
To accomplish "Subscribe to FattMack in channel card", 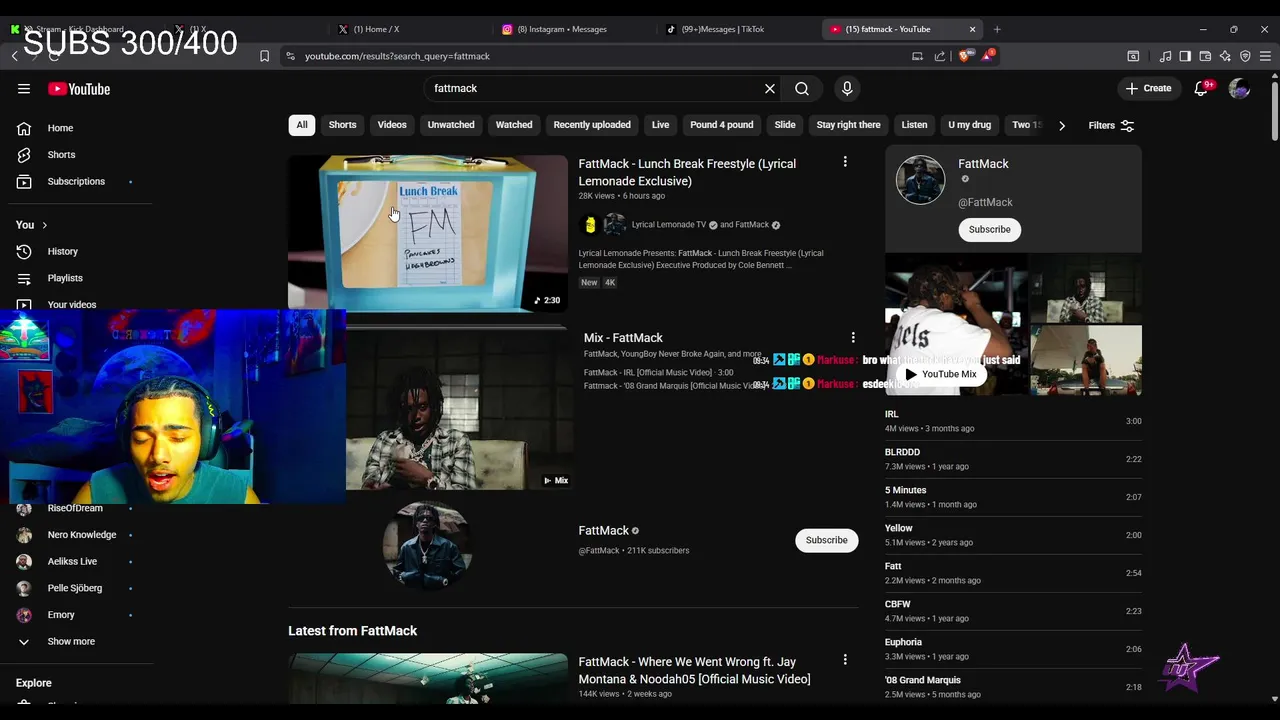I will [989, 230].
